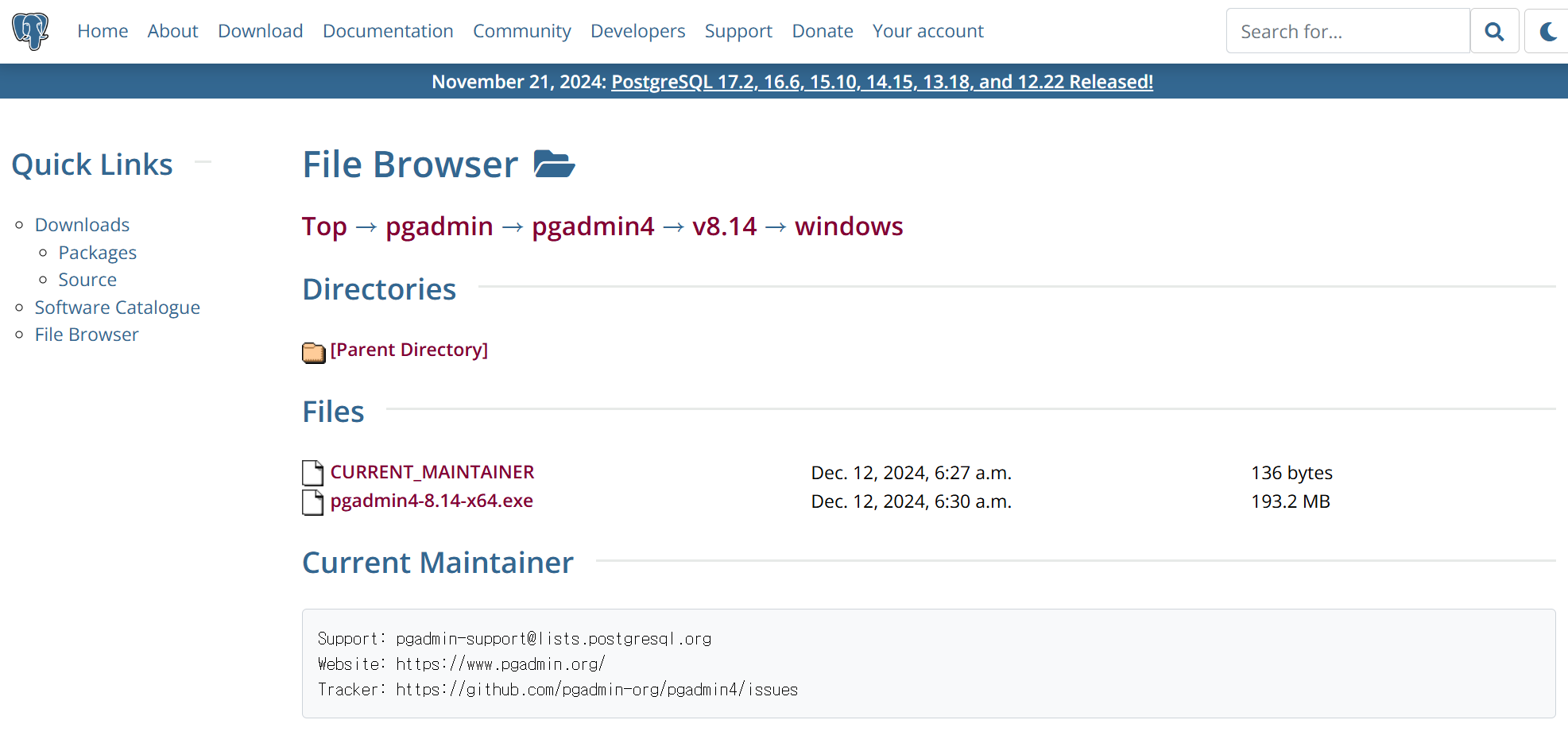Open the PostgreSQL 17.2 release announcement link
This screenshot has width=1568, height=743.
point(882,82)
